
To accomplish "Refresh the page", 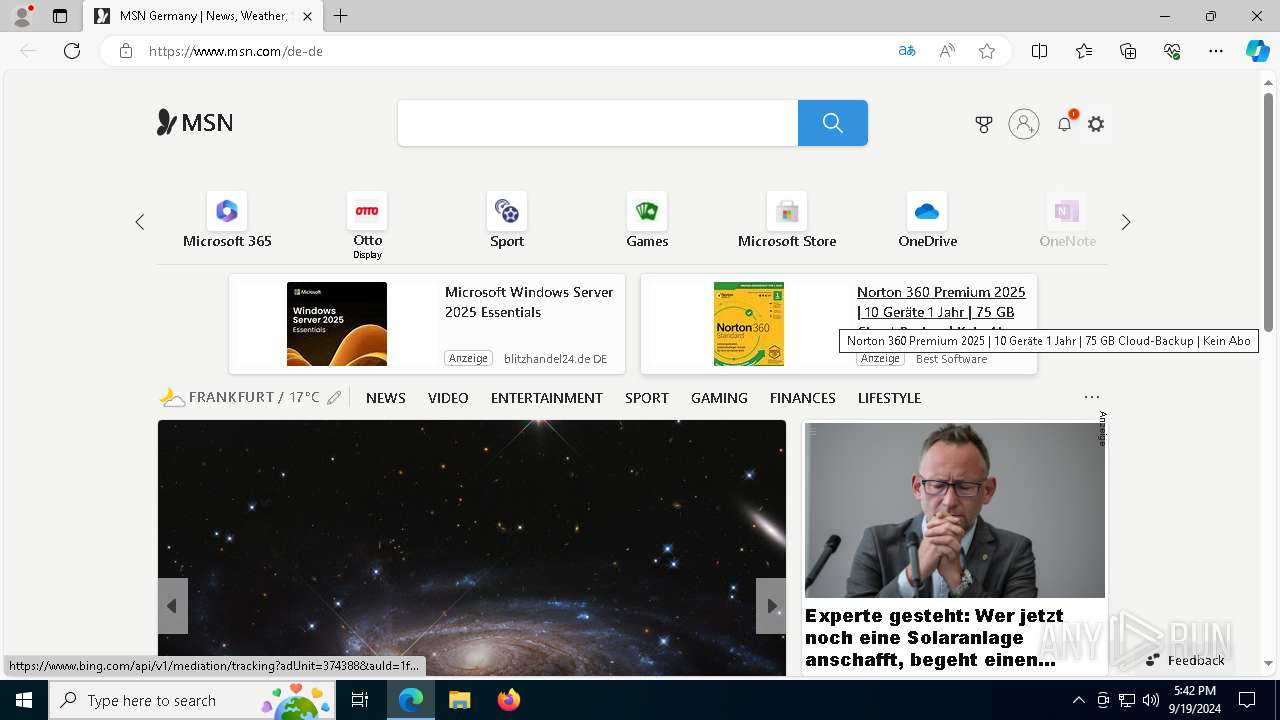I will pos(72,51).
